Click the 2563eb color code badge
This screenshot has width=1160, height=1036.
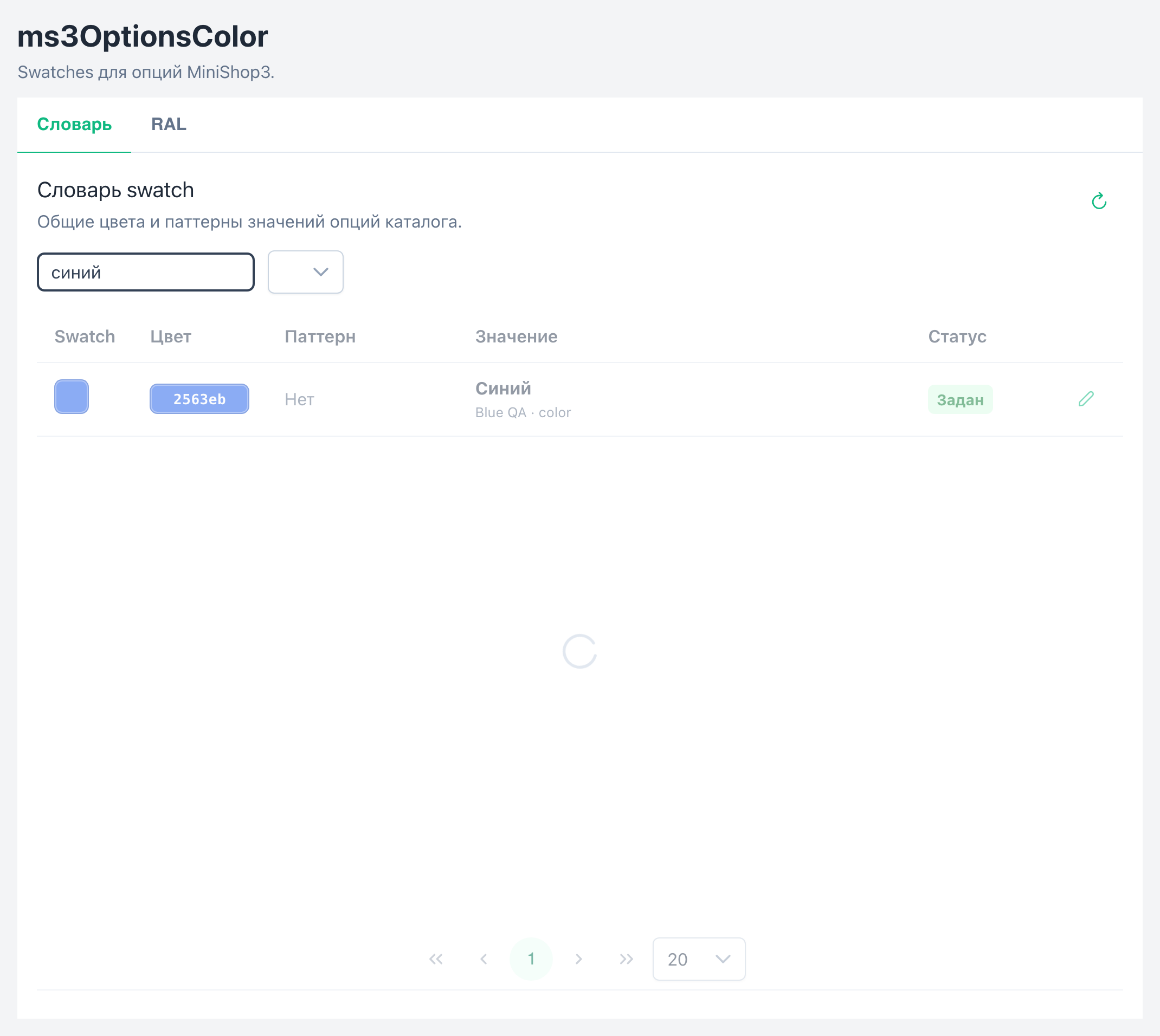coord(199,399)
